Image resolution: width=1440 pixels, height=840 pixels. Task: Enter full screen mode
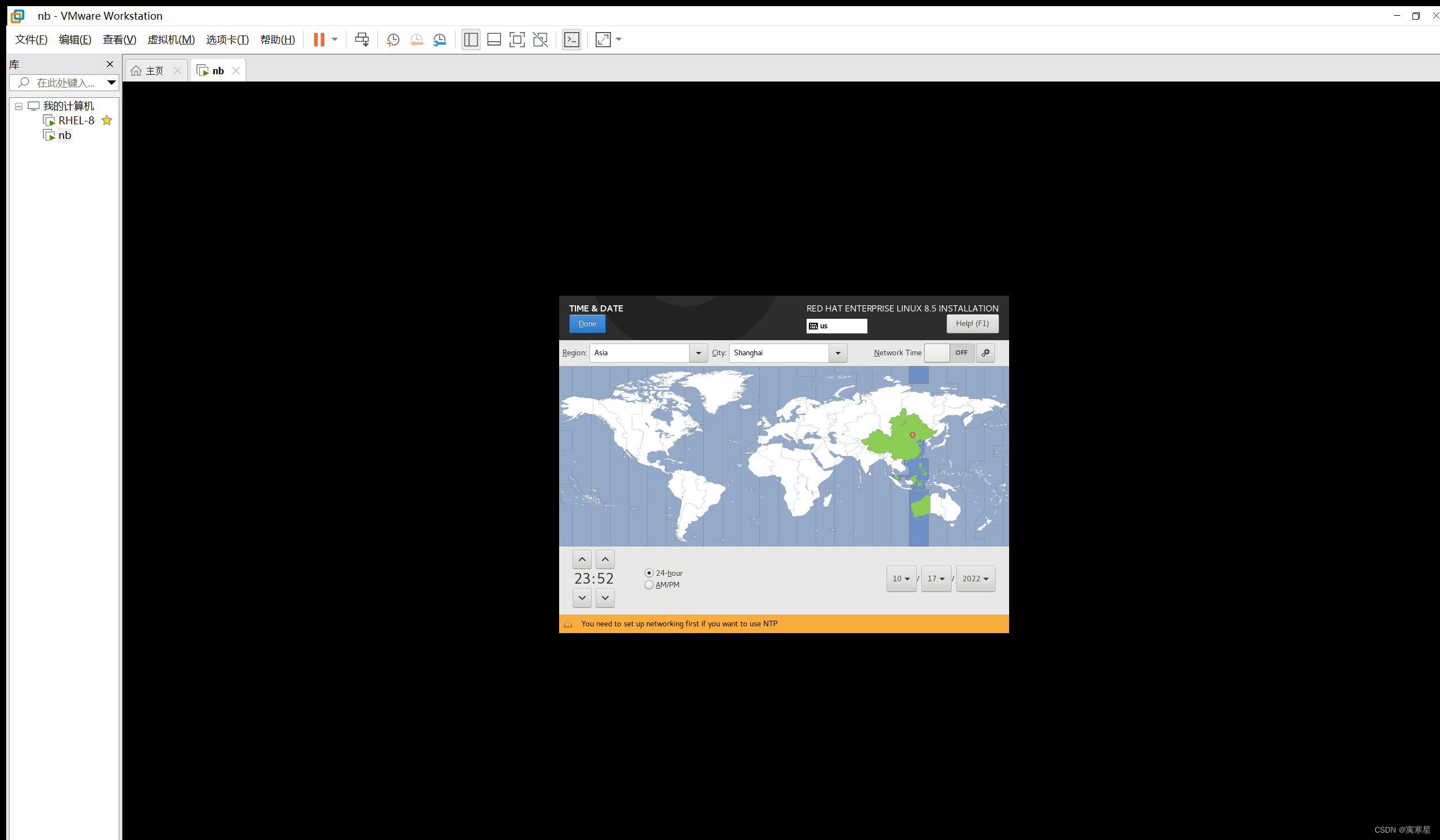[517, 39]
